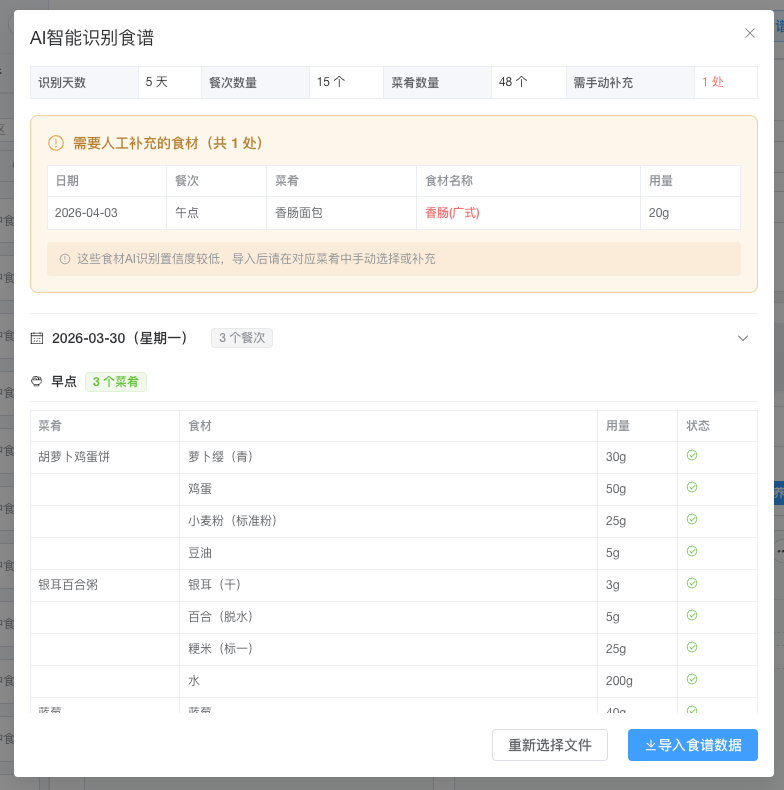Image resolution: width=784 pixels, height=790 pixels.
Task: Click the 小麦粉（标准粉） ingredient cell
Action: (x=388, y=521)
